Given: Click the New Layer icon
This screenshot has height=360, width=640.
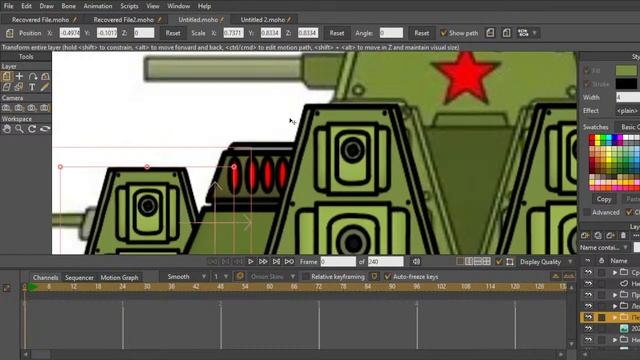Looking at the screenshot, I should click(x=585, y=236).
